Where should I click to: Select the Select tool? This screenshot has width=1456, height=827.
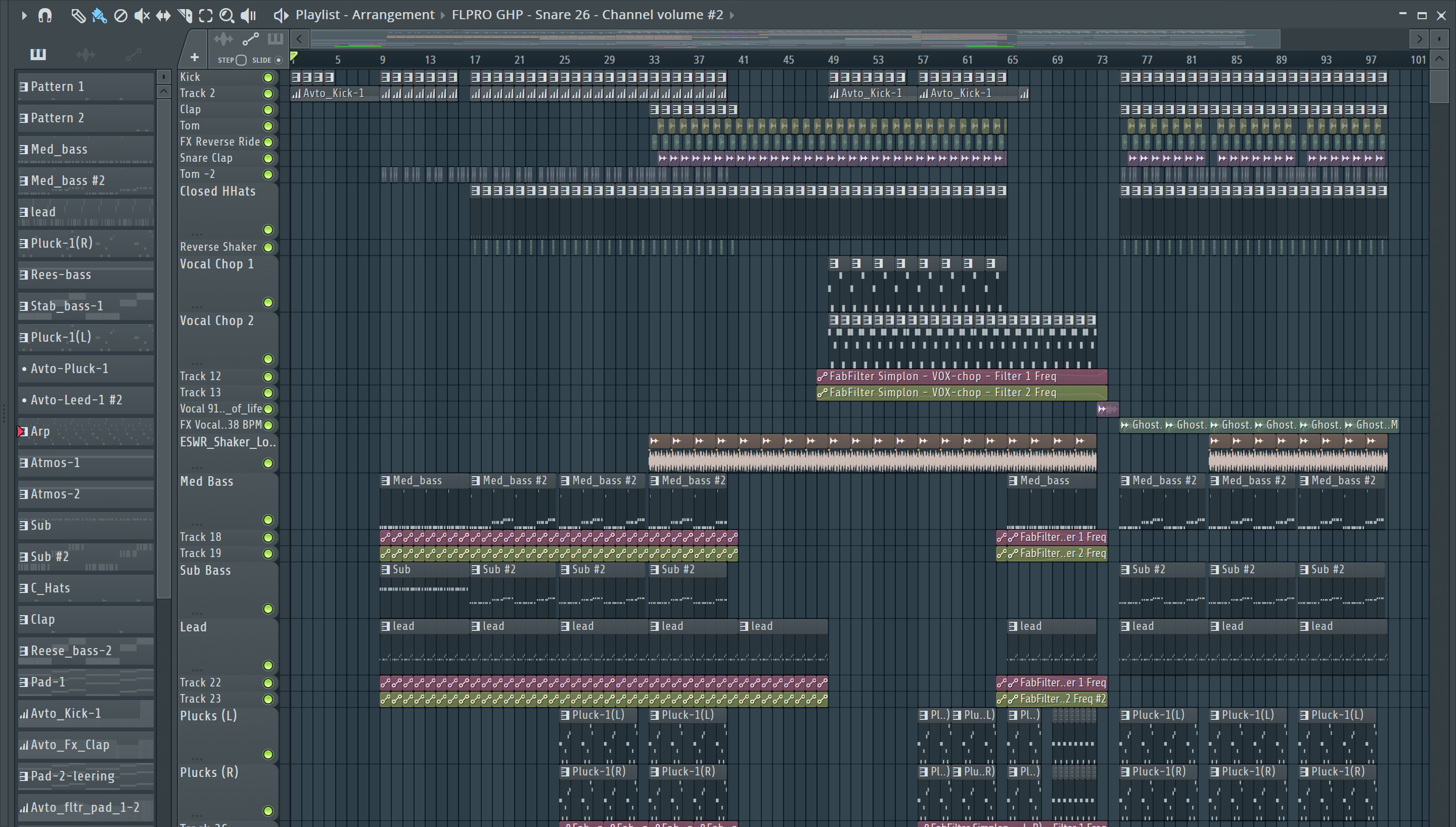click(x=206, y=15)
